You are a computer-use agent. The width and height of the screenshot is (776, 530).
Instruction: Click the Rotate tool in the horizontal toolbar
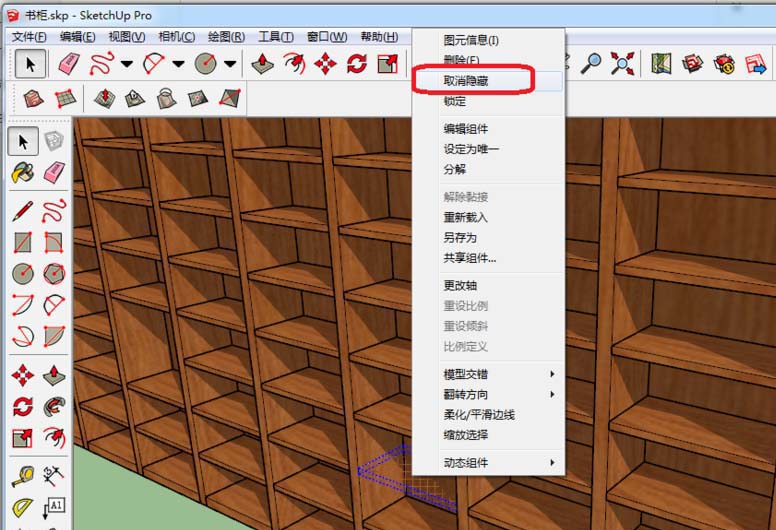[x=357, y=64]
